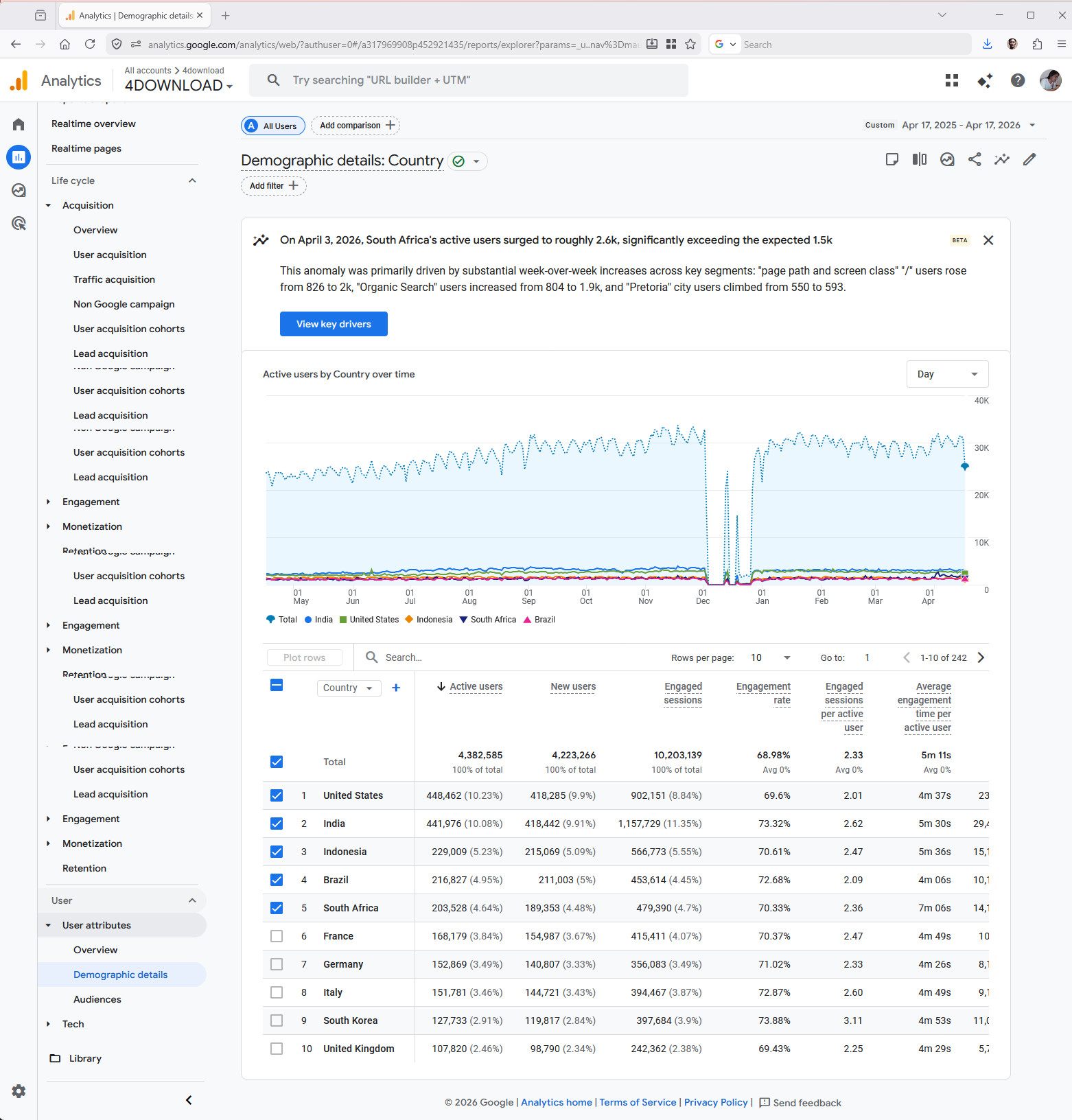Click the Share this report icon
The width and height of the screenshot is (1072, 1120).
tap(974, 159)
